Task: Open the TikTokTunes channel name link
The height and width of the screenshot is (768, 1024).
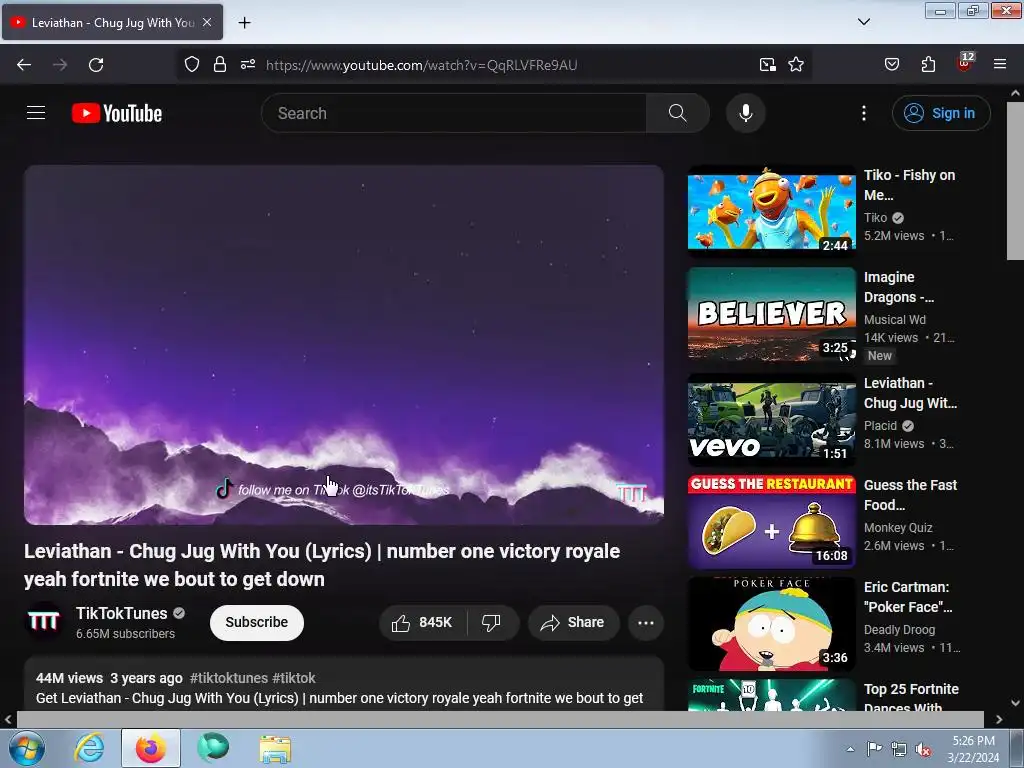Action: click(x=121, y=613)
